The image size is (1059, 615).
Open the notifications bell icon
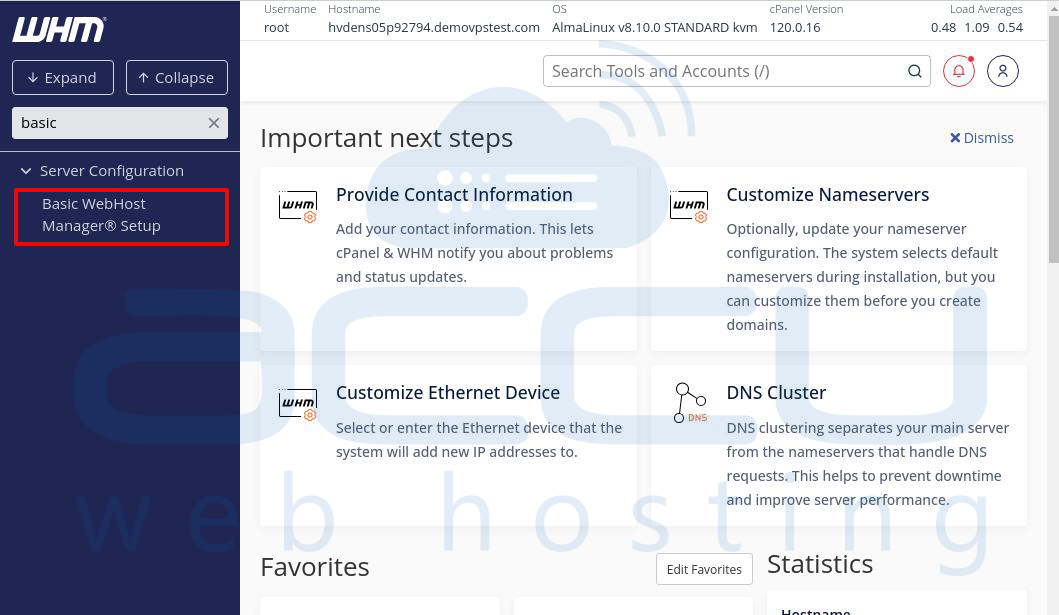click(958, 71)
